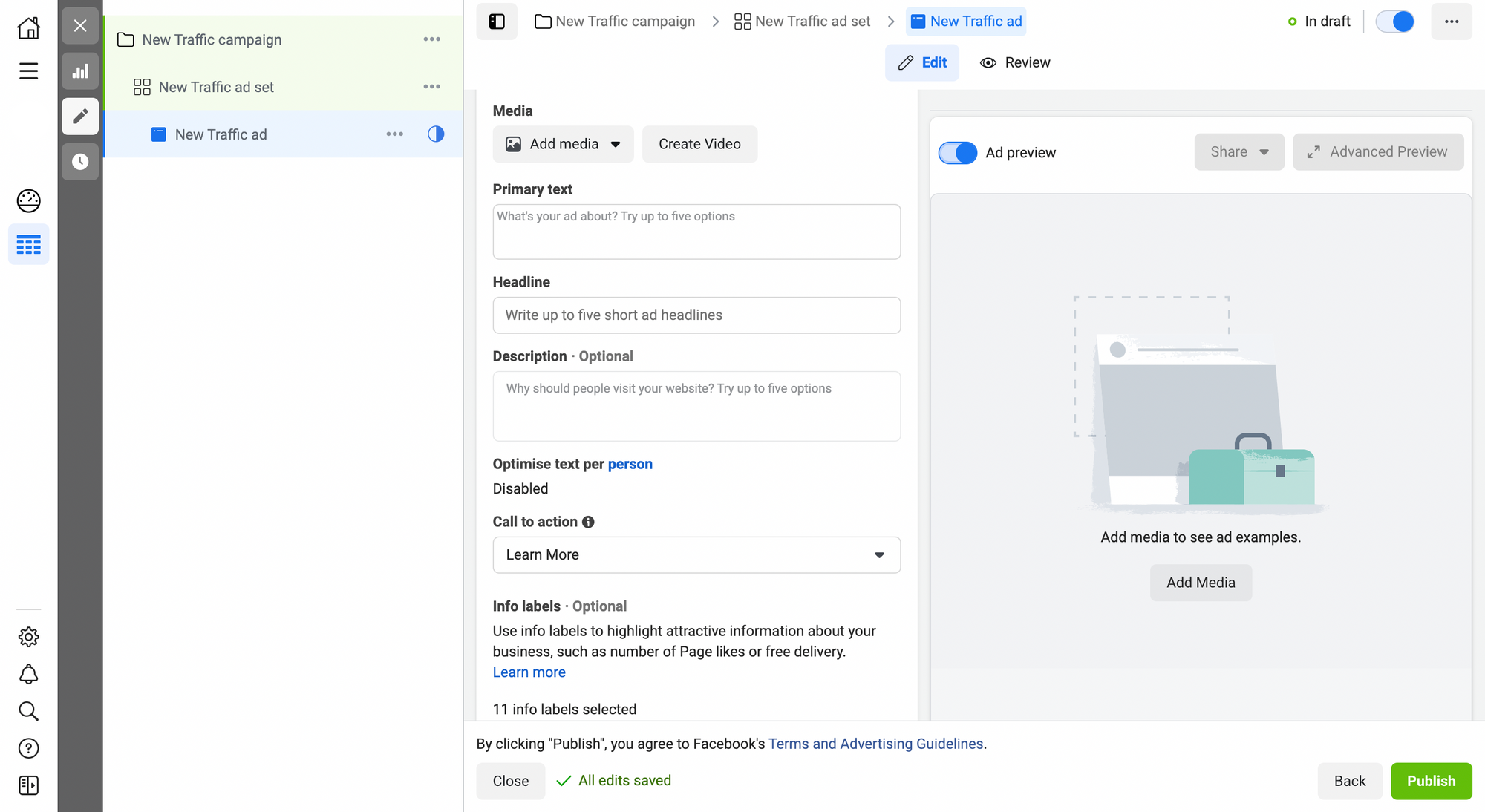1485x812 pixels.
Task: Open Learn more link under Info labels
Action: (529, 672)
